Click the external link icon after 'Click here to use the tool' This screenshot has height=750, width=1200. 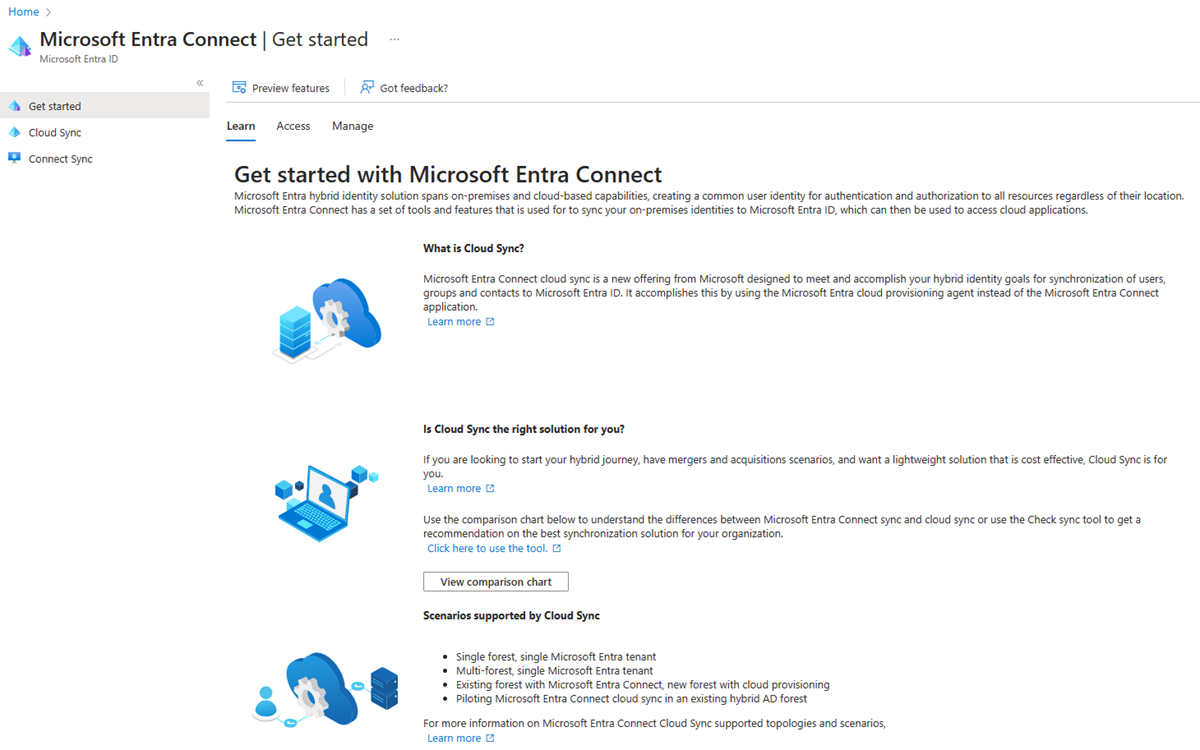[x=557, y=548]
